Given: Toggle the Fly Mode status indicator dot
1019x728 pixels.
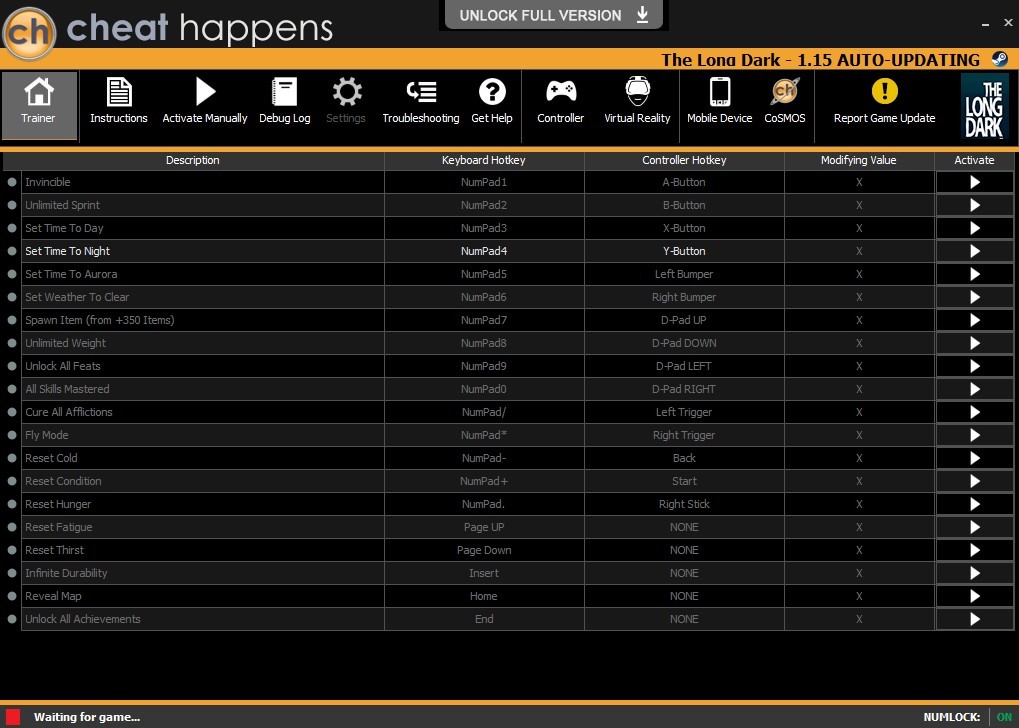Looking at the screenshot, I should tap(12, 435).
